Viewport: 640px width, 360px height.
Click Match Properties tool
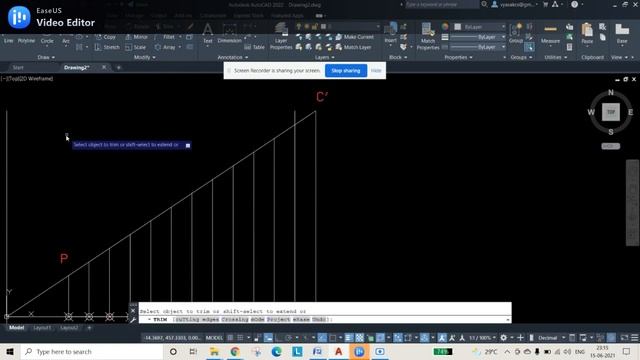pos(428,37)
